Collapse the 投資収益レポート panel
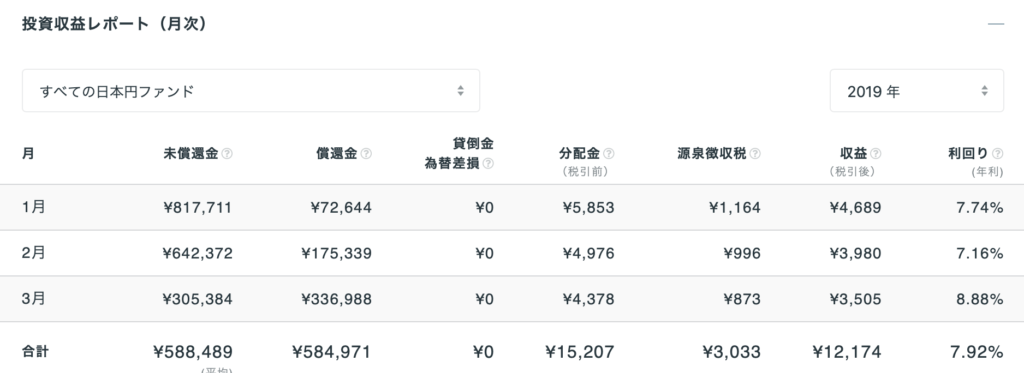The image size is (1024, 373). [x=995, y=24]
